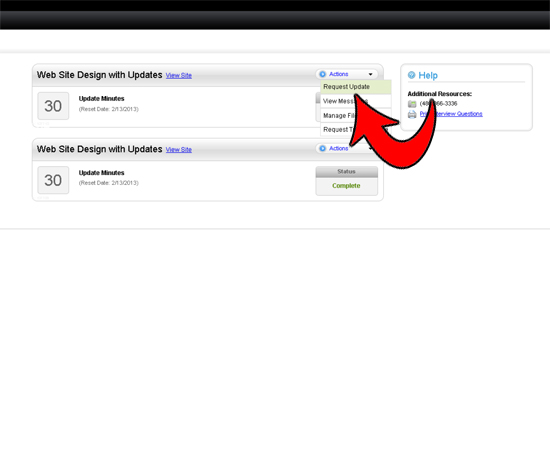This screenshot has height=450, width=550.
Task: Click the printer icon beside Interview Questions
Action: point(412,114)
